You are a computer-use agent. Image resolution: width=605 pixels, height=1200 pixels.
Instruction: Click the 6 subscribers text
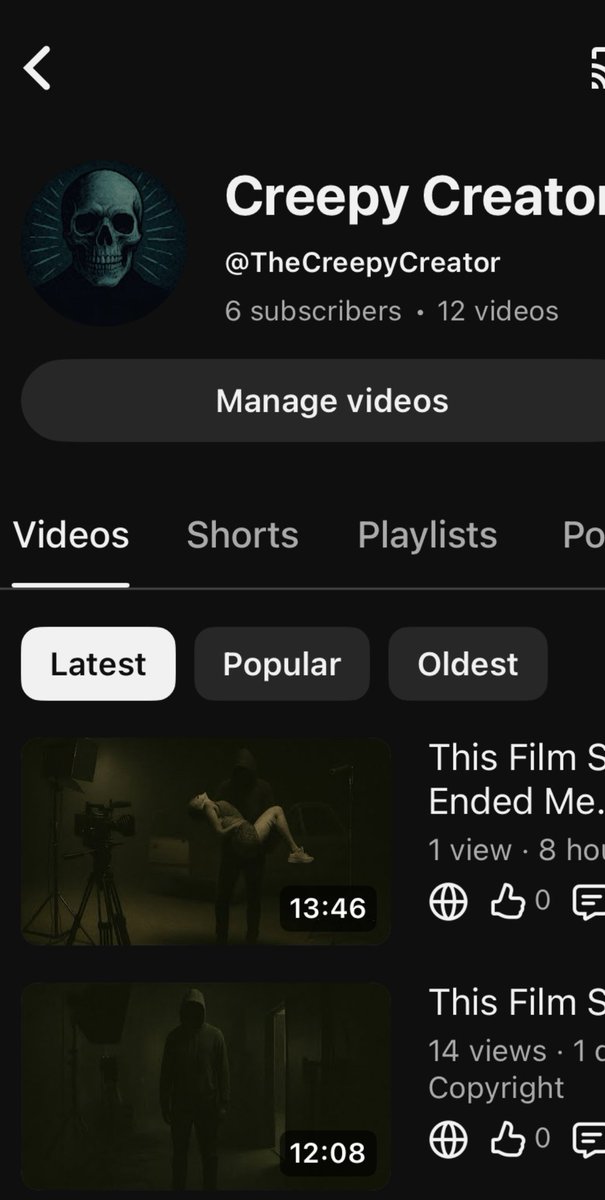coord(313,311)
